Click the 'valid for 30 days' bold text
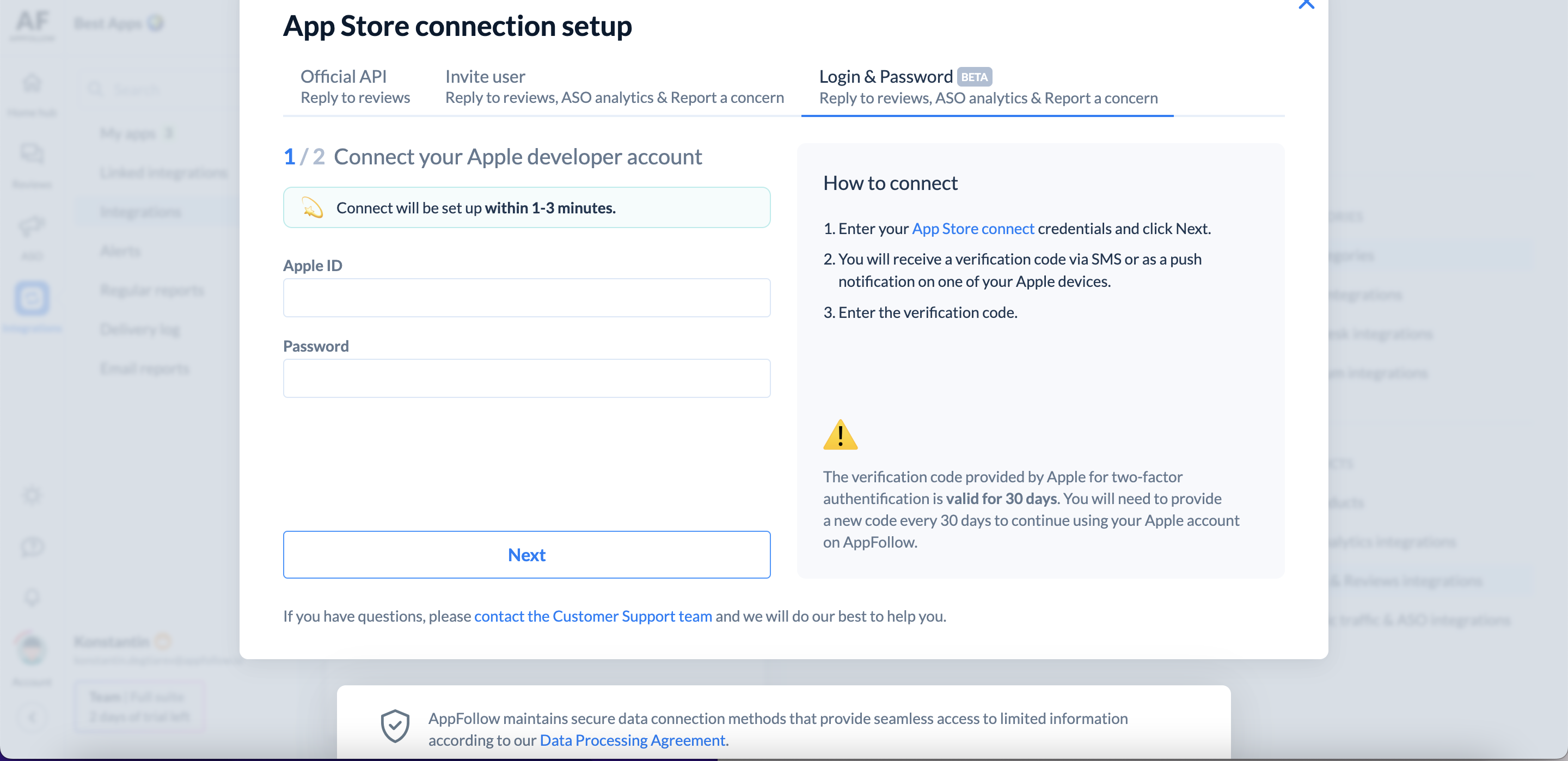Image resolution: width=1568 pixels, height=761 pixels. pyautogui.click(x=1001, y=499)
